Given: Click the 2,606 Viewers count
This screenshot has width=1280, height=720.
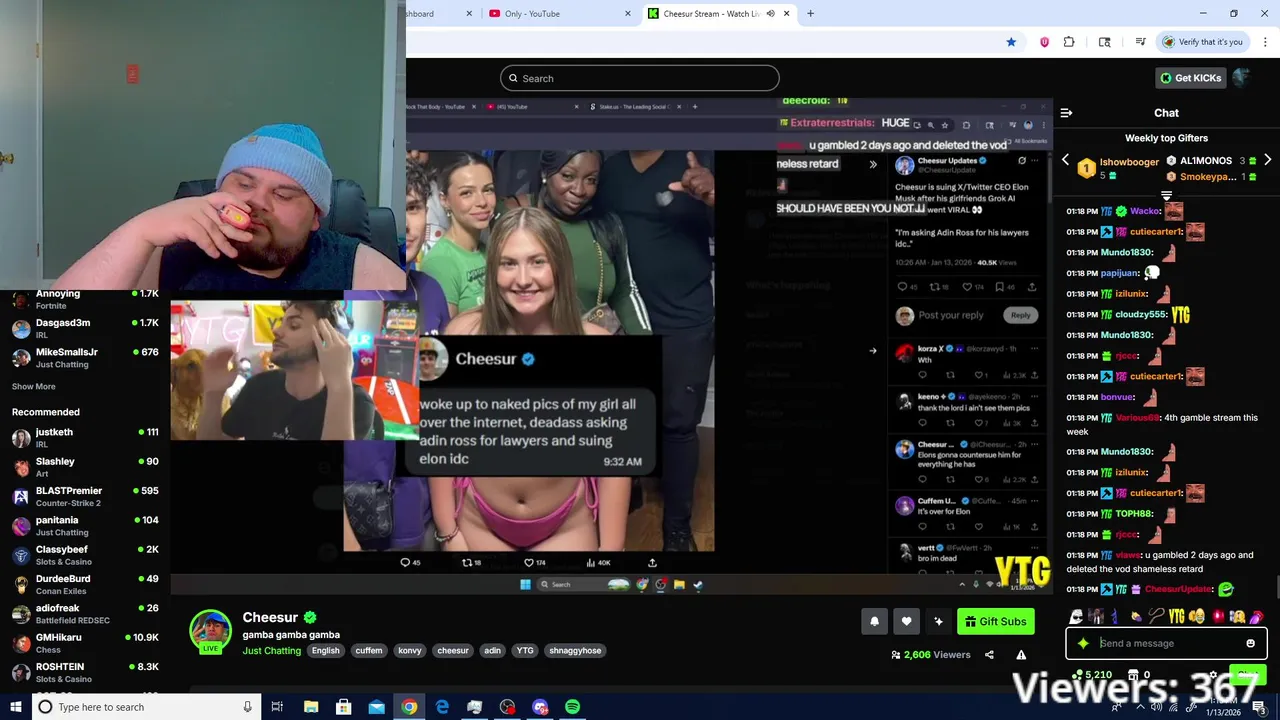Looking at the screenshot, I should pos(930,655).
